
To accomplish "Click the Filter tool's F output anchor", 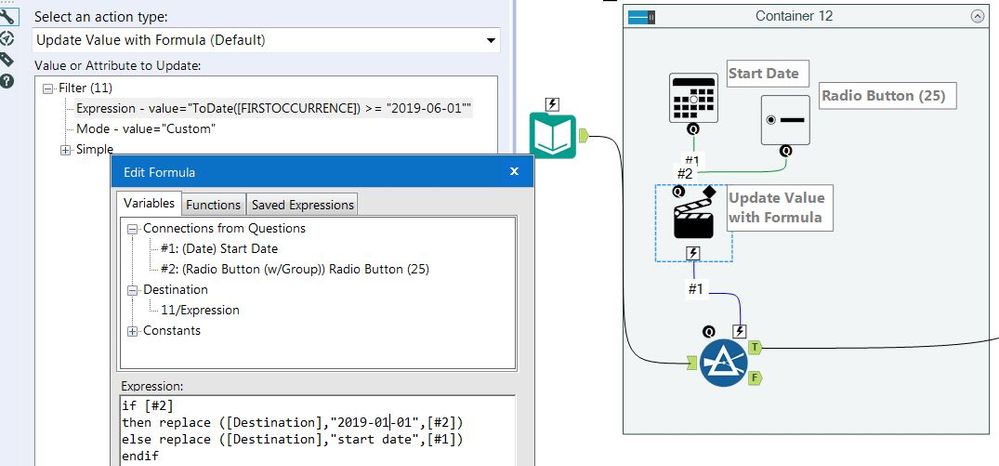I will (755, 377).
